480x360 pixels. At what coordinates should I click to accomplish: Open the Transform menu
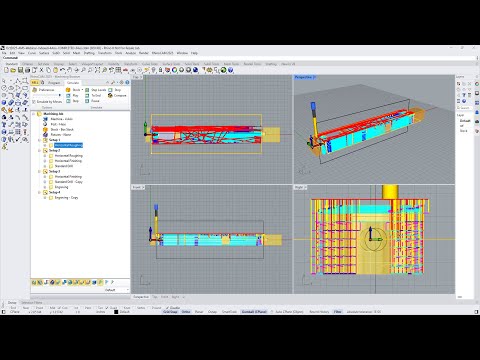pos(105,53)
